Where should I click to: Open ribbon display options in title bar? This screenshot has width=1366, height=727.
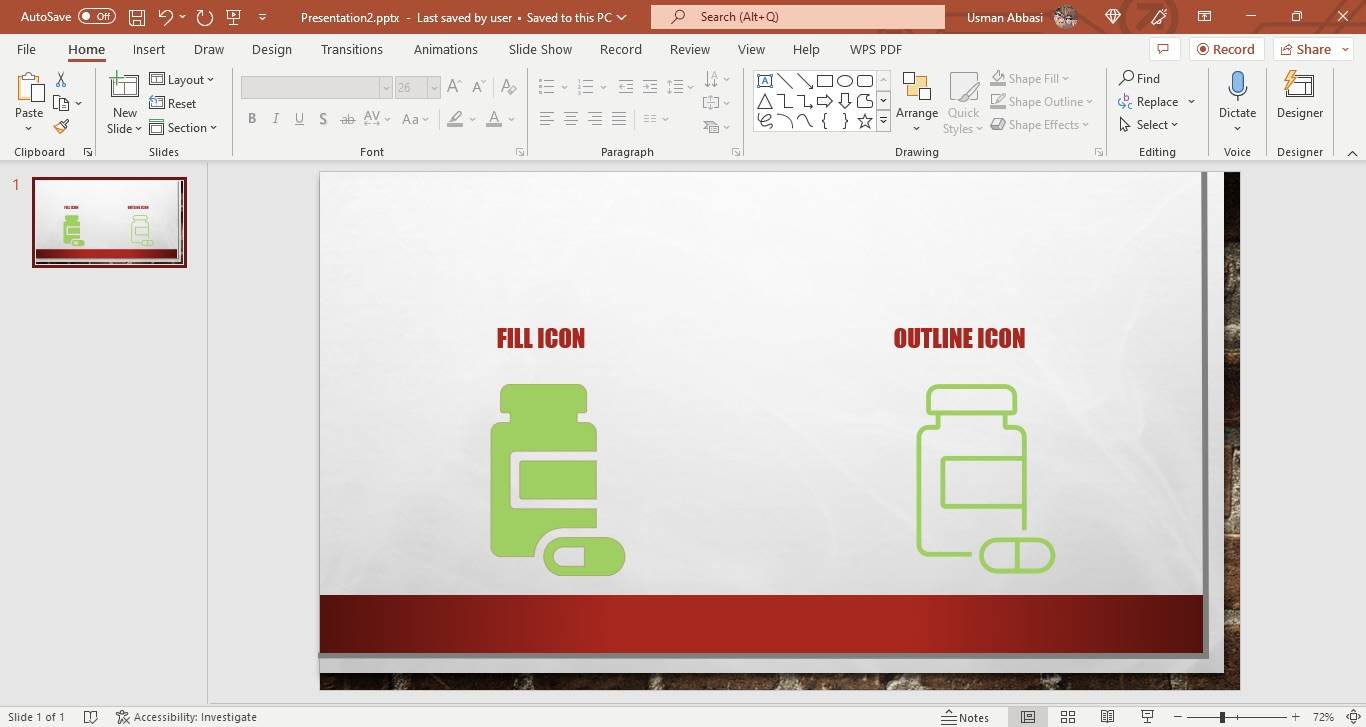click(x=1205, y=17)
